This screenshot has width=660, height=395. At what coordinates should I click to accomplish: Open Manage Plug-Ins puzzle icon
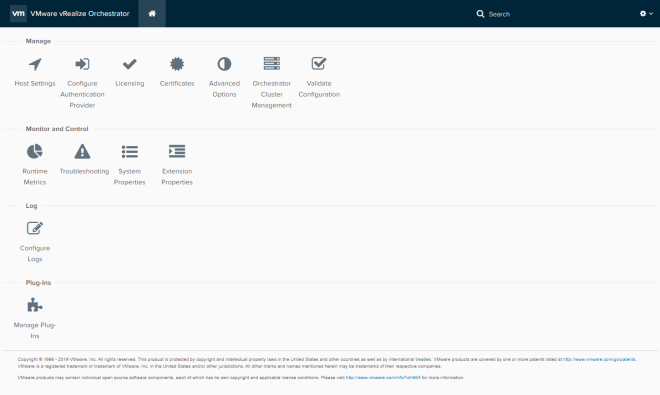click(35, 305)
